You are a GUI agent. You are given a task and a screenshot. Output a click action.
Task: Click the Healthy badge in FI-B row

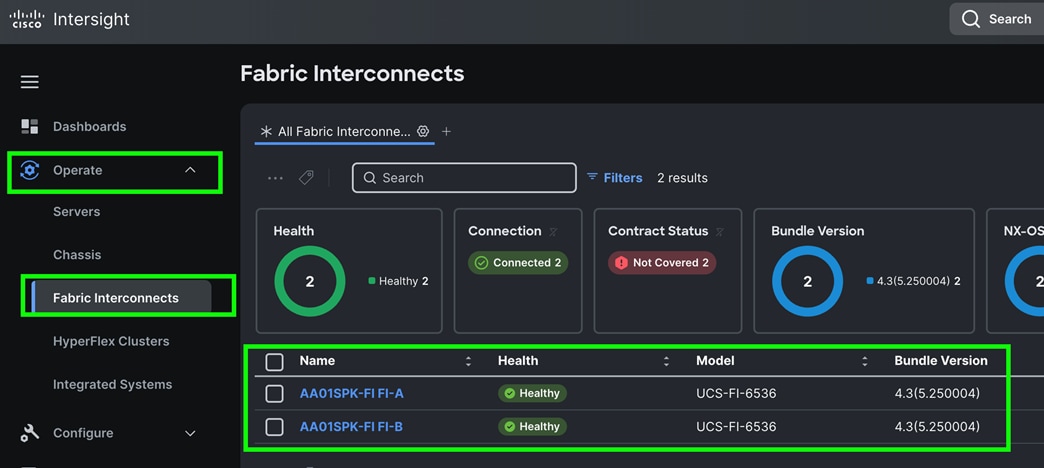(x=532, y=426)
